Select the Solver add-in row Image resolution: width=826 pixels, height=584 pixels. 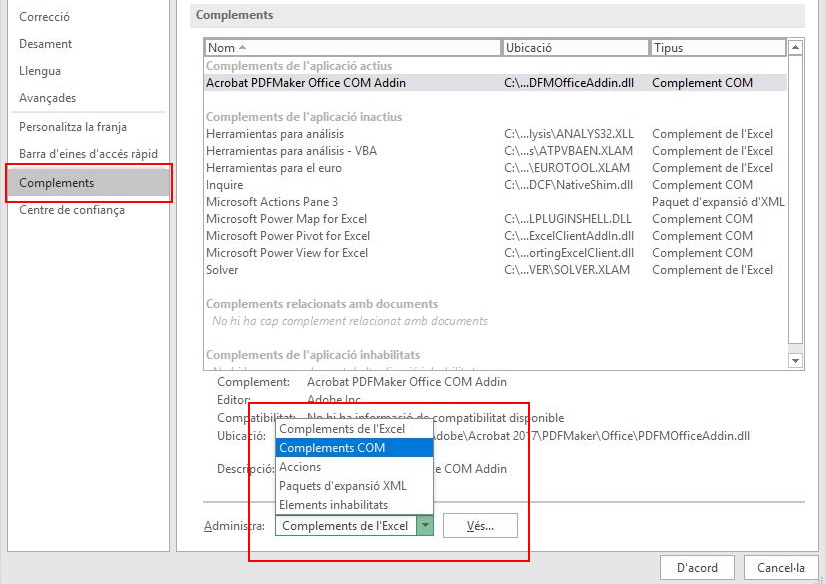coord(223,270)
